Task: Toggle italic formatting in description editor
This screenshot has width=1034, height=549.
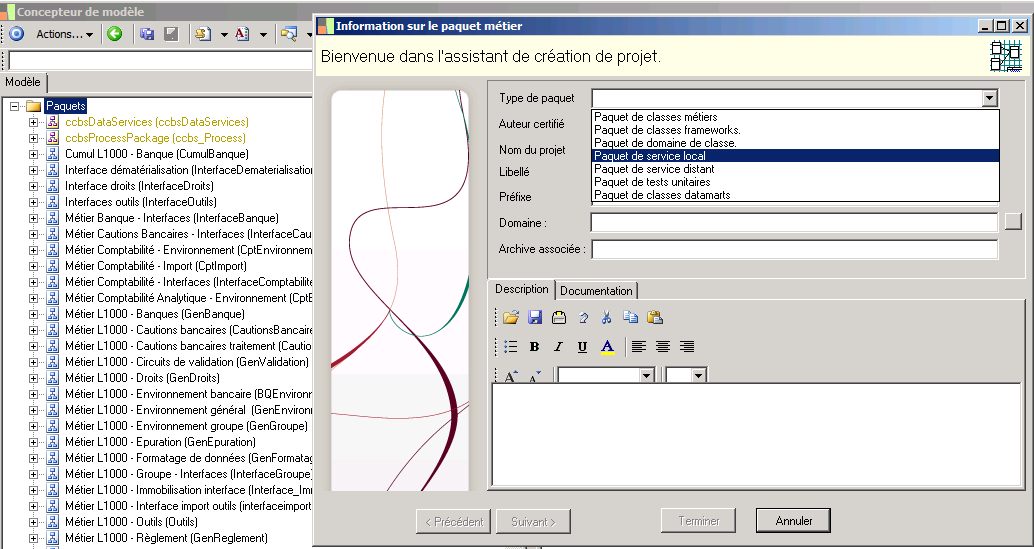Action: click(x=559, y=347)
